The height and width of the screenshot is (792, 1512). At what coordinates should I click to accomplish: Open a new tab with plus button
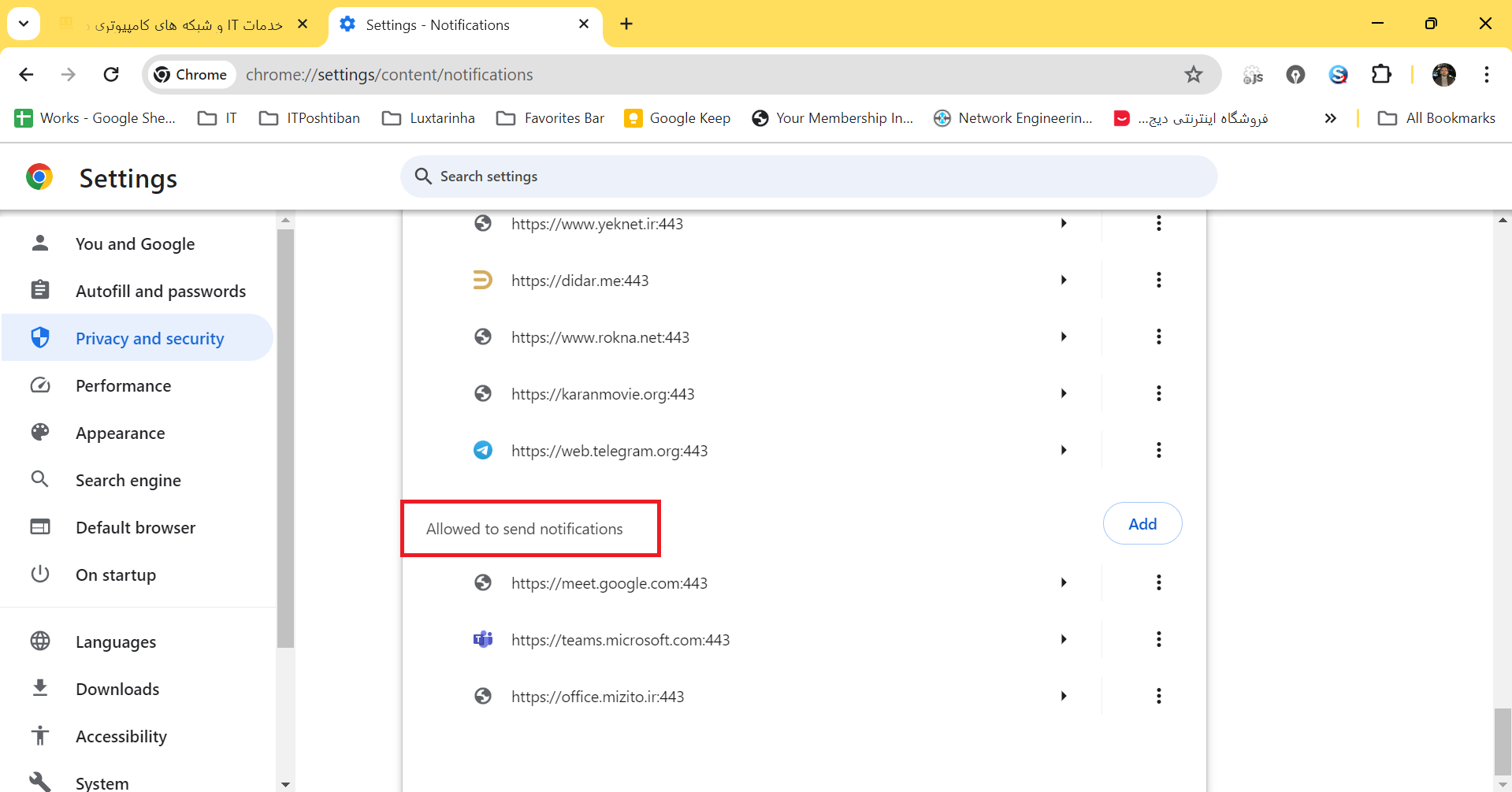point(626,24)
